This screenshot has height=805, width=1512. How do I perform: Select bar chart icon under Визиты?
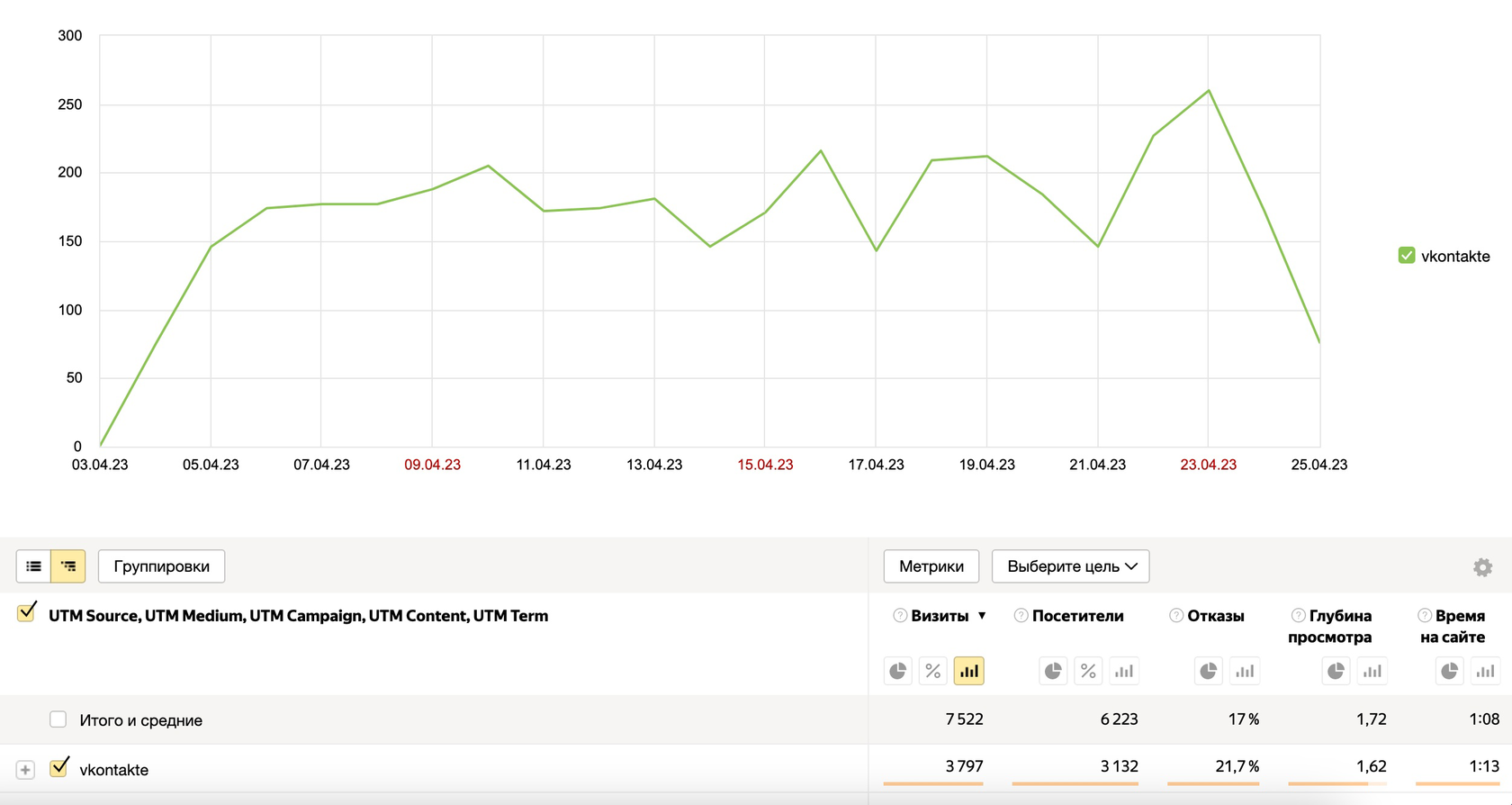click(968, 671)
